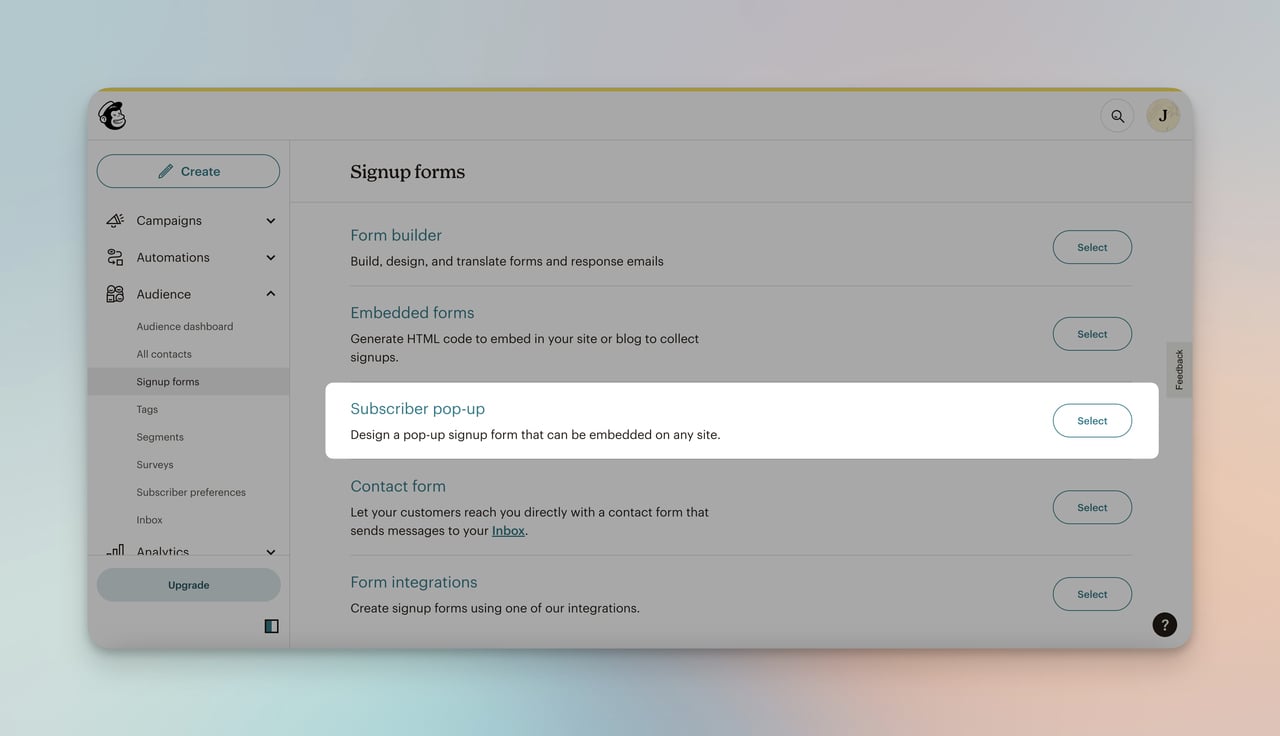The height and width of the screenshot is (736, 1280).
Task: Click 'Build, design, and translate forms' text
Action: point(507,261)
